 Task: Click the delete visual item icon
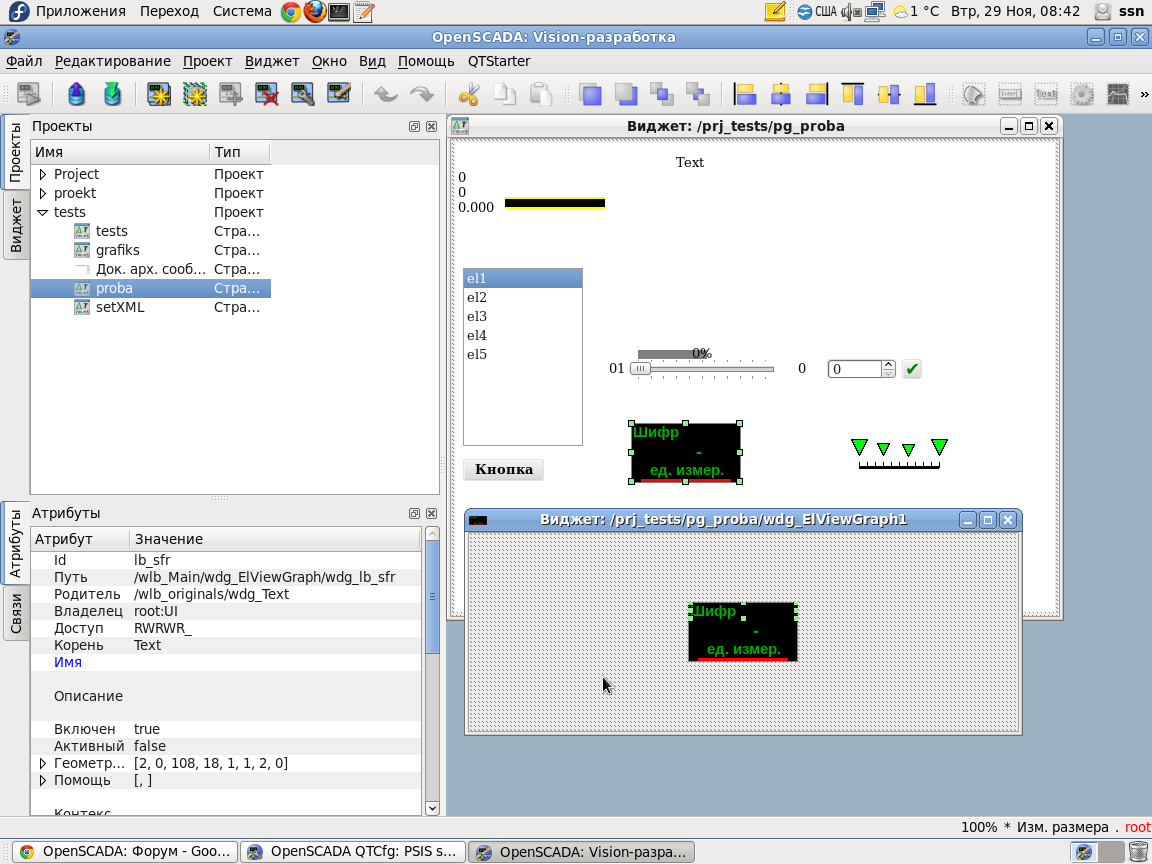coord(266,94)
